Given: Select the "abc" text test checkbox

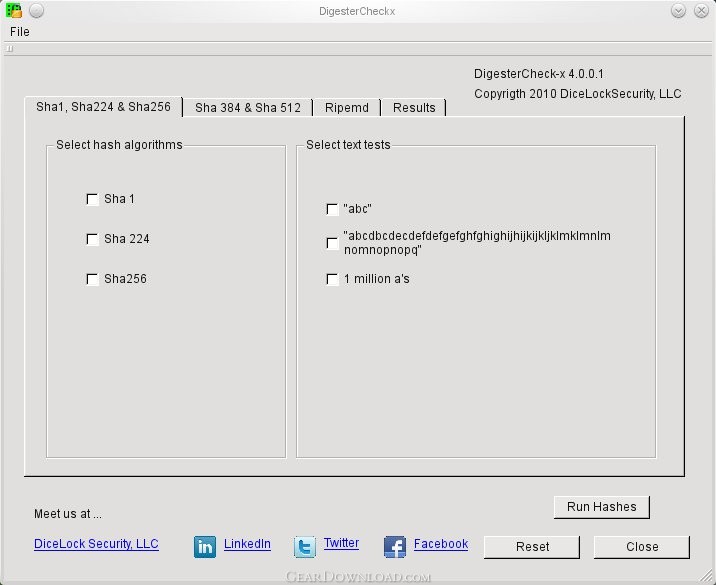Looking at the screenshot, I should click(333, 209).
